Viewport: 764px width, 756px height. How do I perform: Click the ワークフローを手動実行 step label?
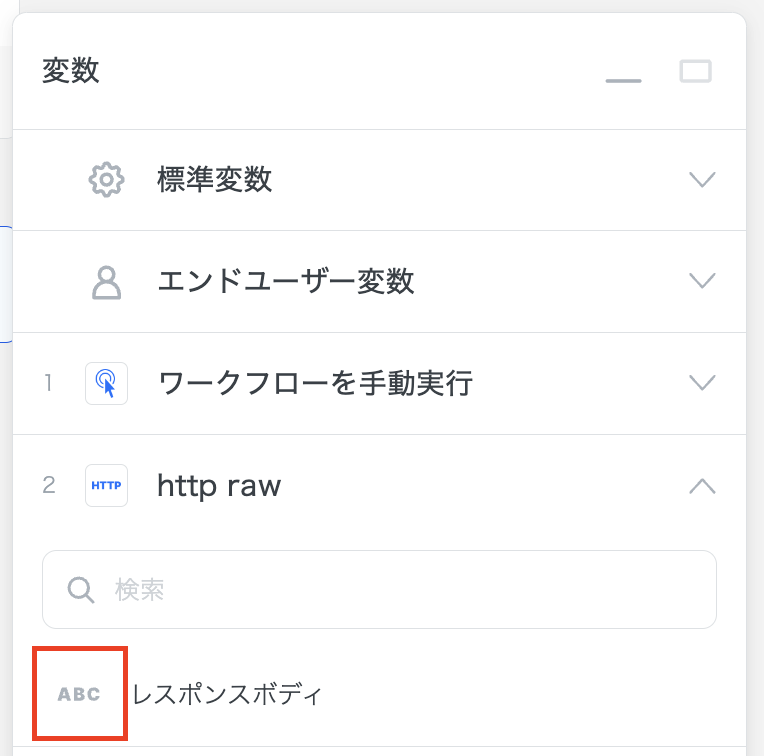tap(315, 383)
